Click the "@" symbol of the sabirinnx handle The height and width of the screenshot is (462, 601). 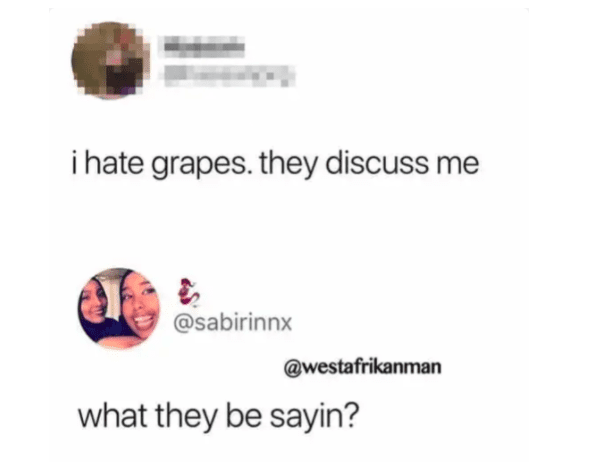coord(182,323)
